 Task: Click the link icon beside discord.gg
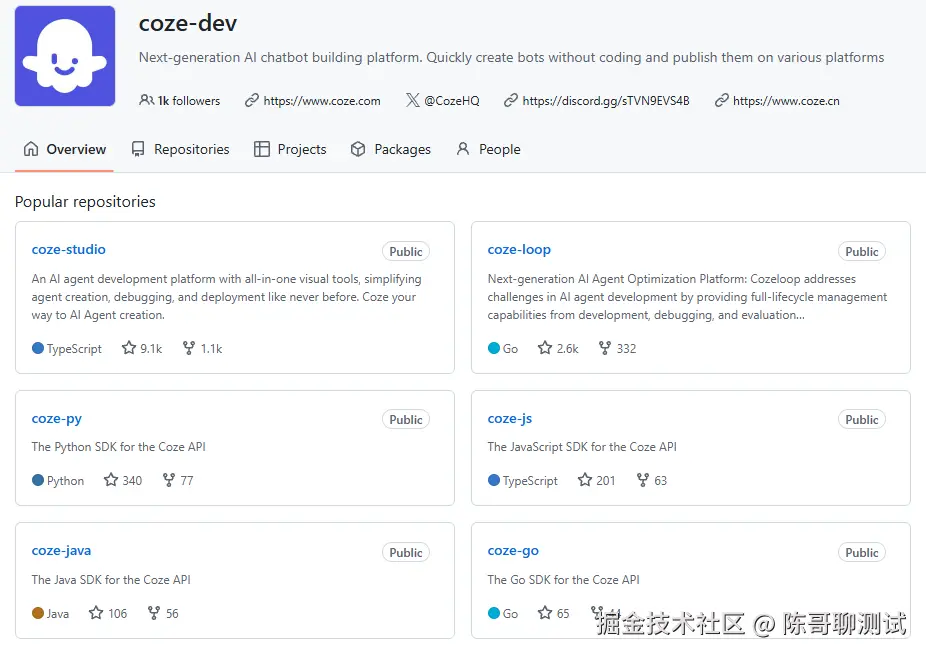pos(511,100)
